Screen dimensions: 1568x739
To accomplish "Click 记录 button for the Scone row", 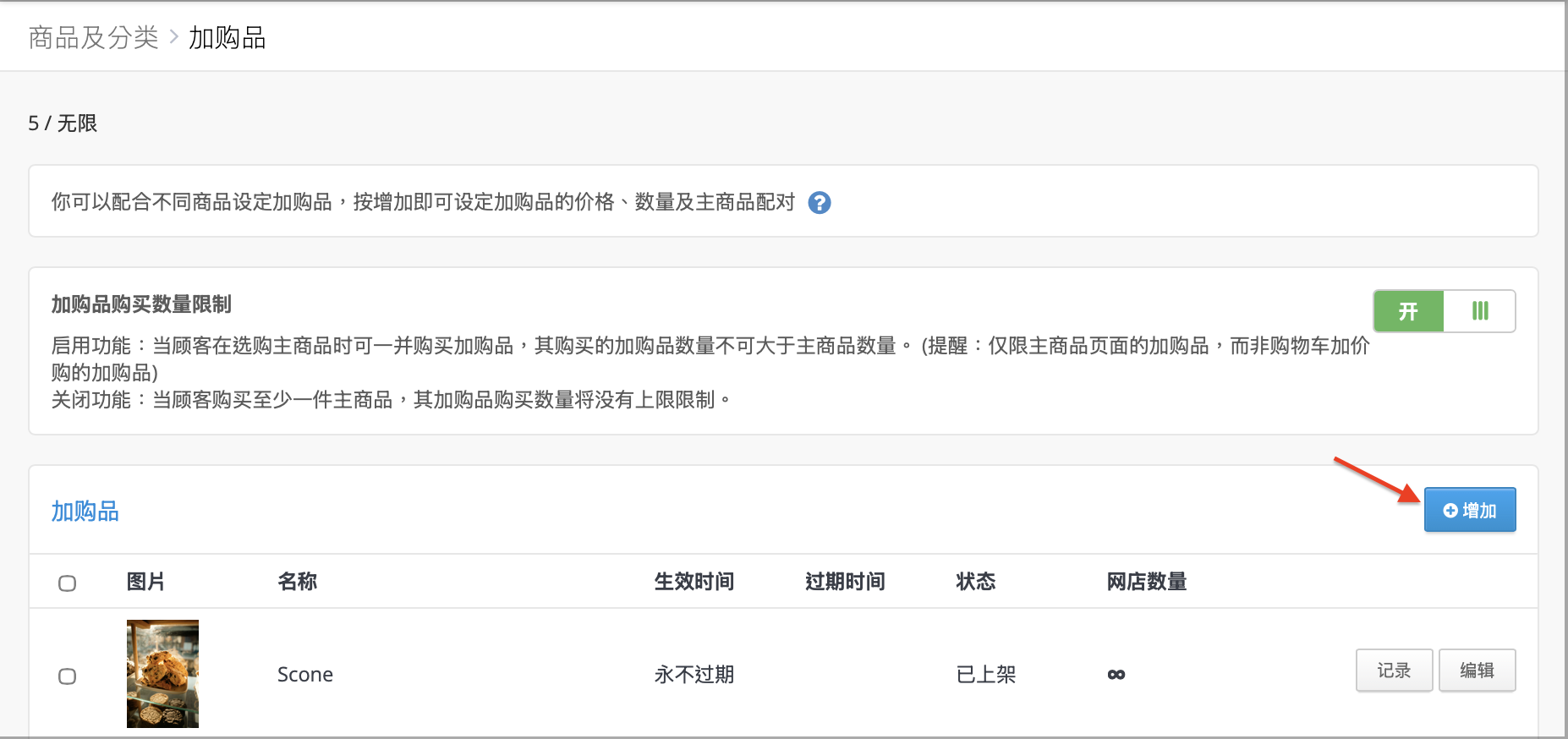I will [x=1394, y=671].
